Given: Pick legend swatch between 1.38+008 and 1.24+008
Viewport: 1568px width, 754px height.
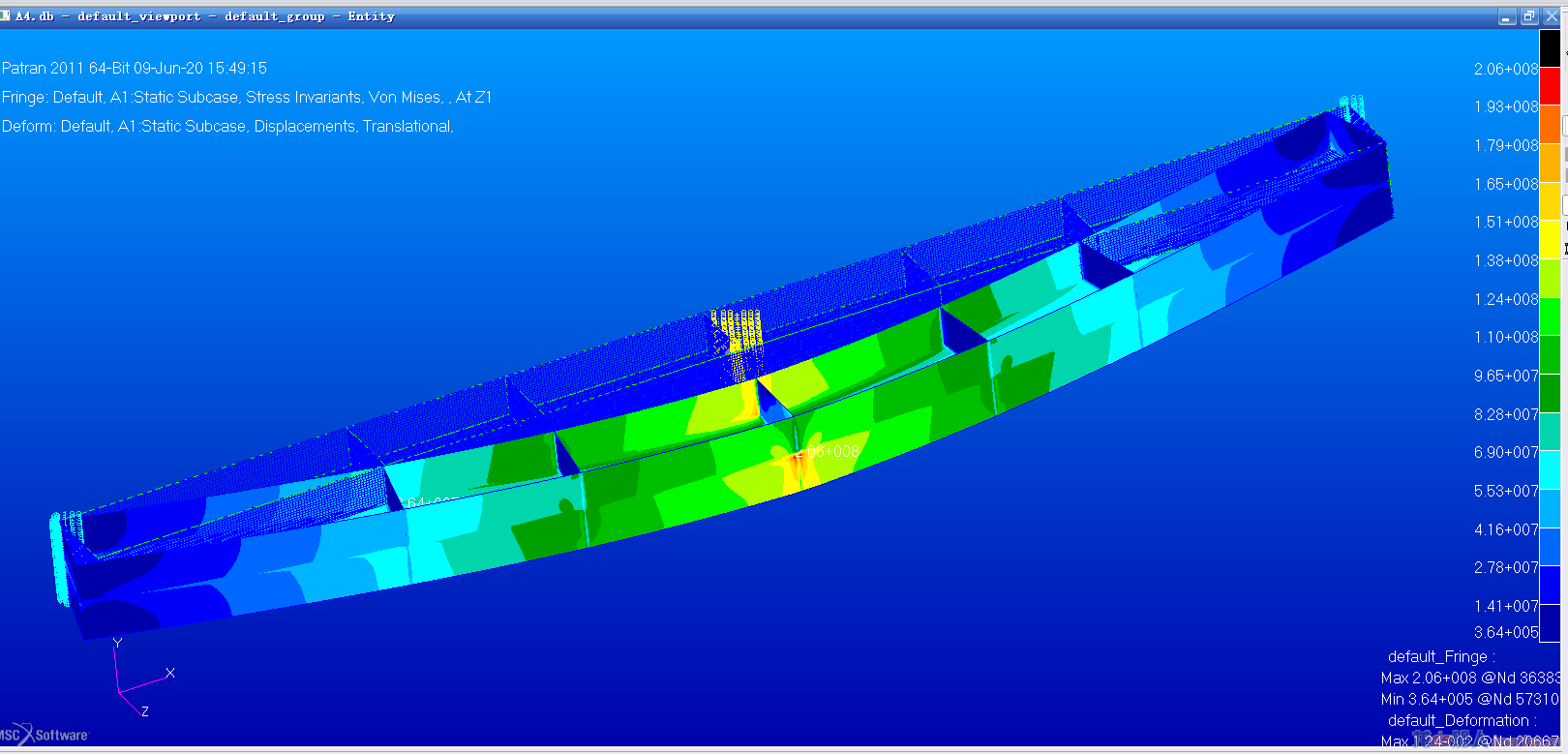Looking at the screenshot, I should [x=1550, y=278].
